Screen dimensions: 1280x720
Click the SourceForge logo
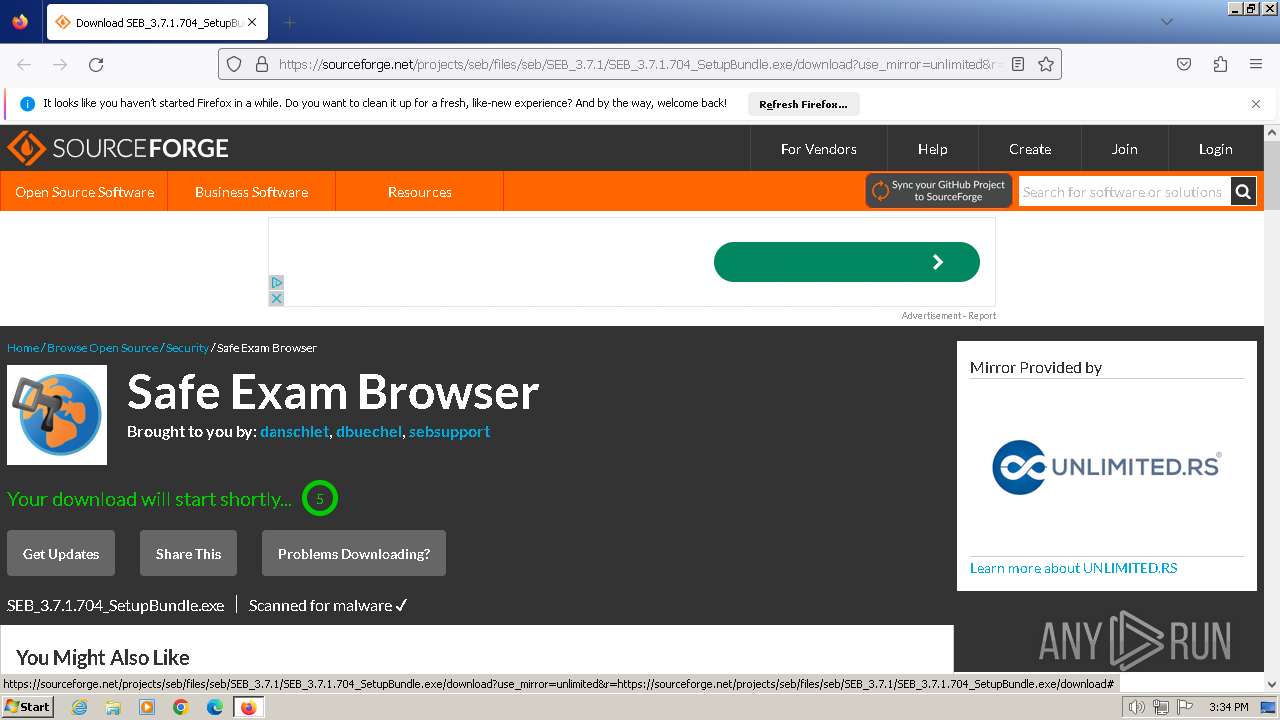[x=118, y=148]
